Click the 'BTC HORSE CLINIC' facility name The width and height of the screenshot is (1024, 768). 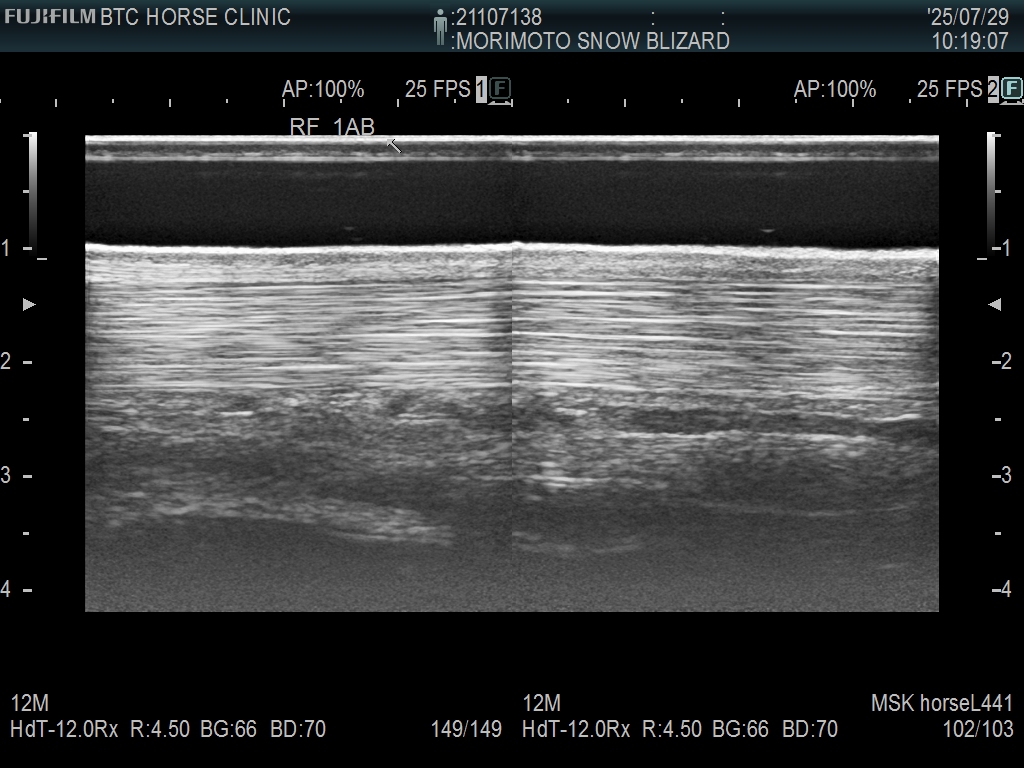tap(195, 17)
